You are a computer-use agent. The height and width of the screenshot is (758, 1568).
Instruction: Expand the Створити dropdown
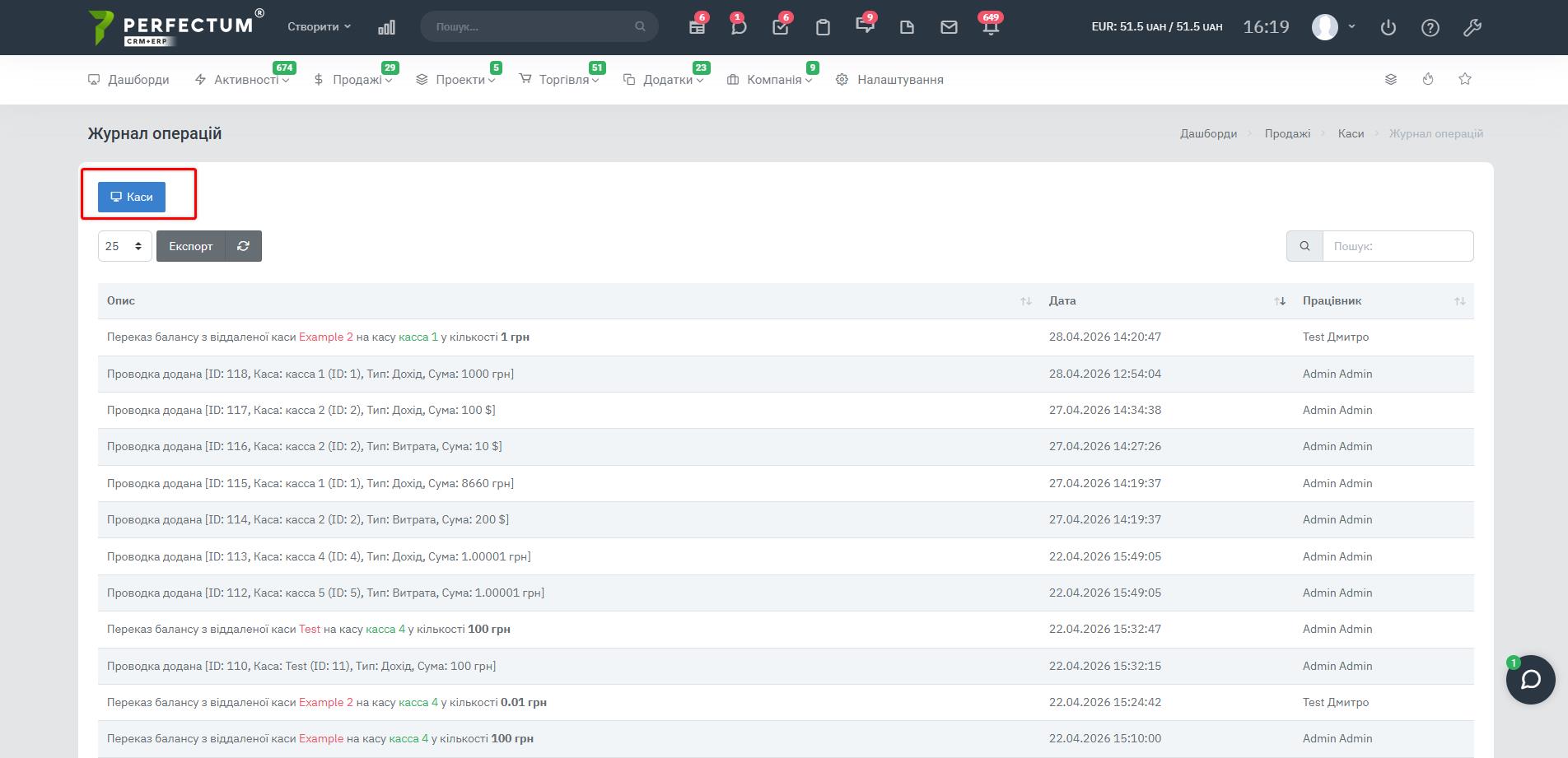pyautogui.click(x=319, y=27)
